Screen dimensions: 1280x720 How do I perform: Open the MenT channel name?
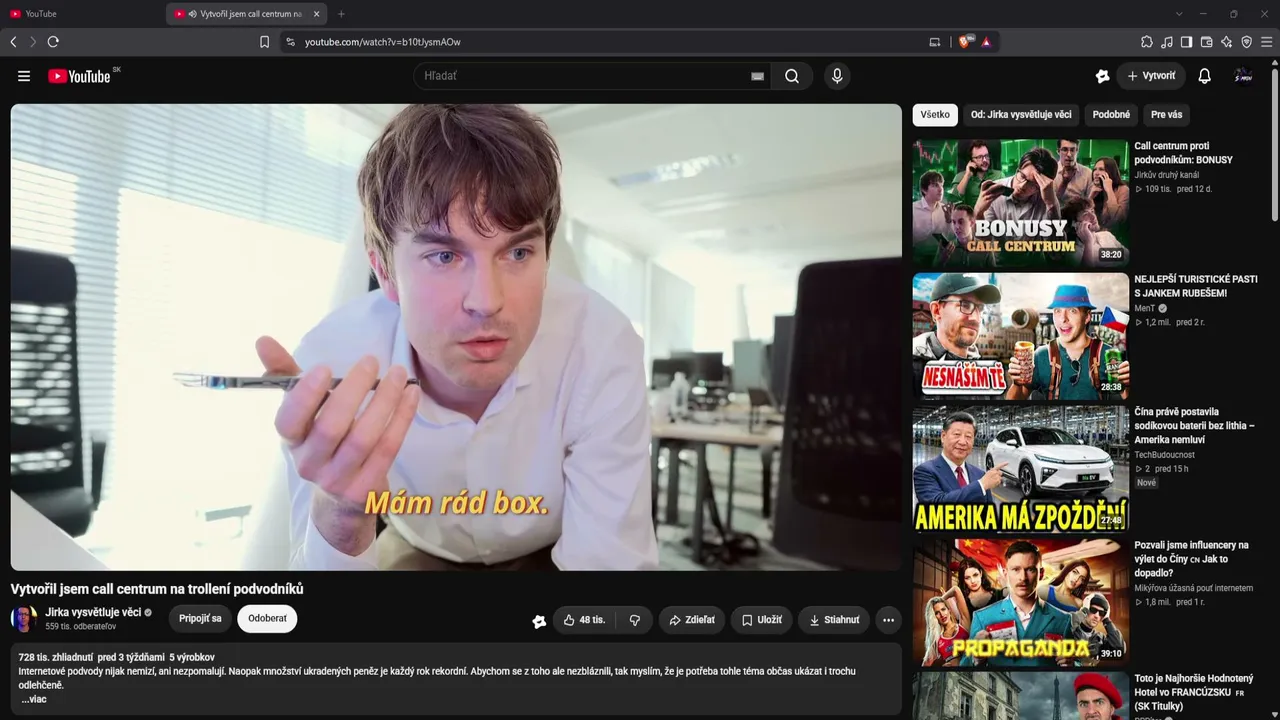click(x=1145, y=309)
